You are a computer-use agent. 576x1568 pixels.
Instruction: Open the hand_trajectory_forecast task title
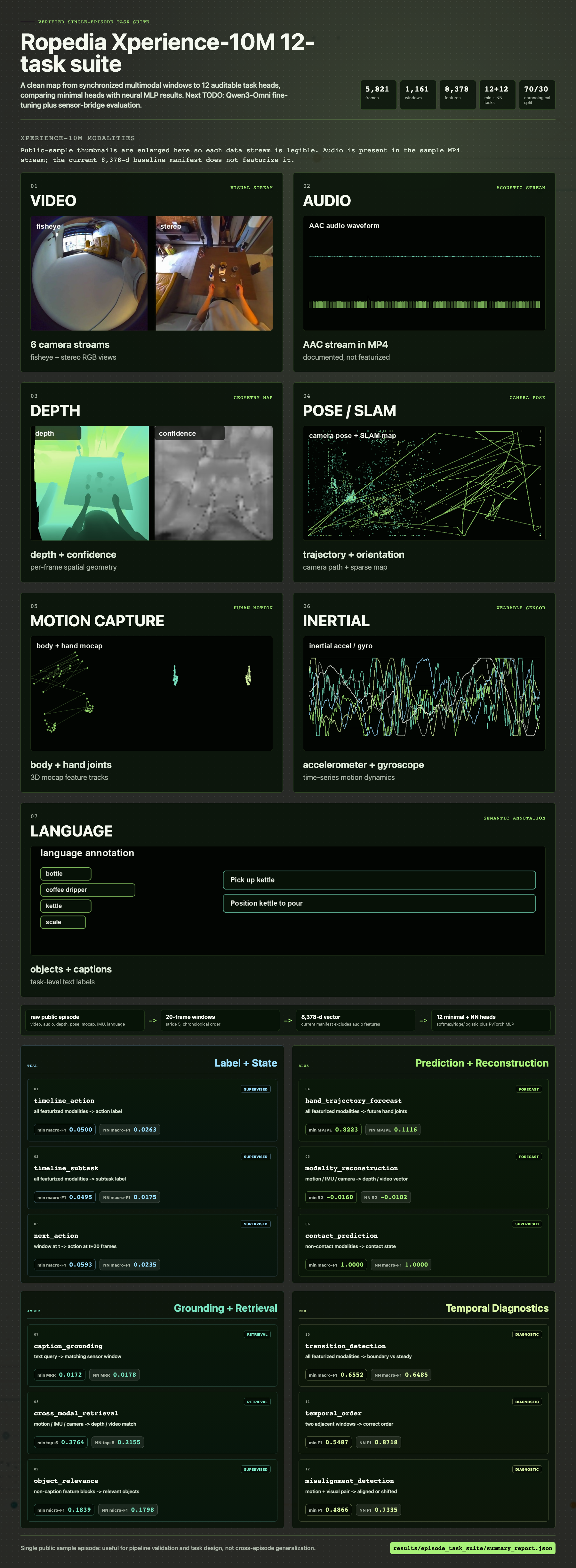[x=353, y=1100]
